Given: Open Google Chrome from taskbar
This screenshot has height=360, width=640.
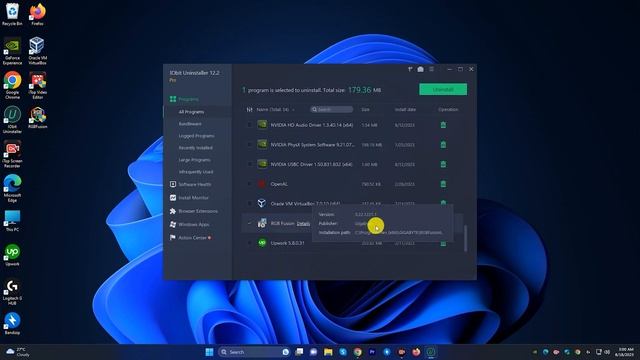Looking at the screenshot, I should (x=358, y=352).
